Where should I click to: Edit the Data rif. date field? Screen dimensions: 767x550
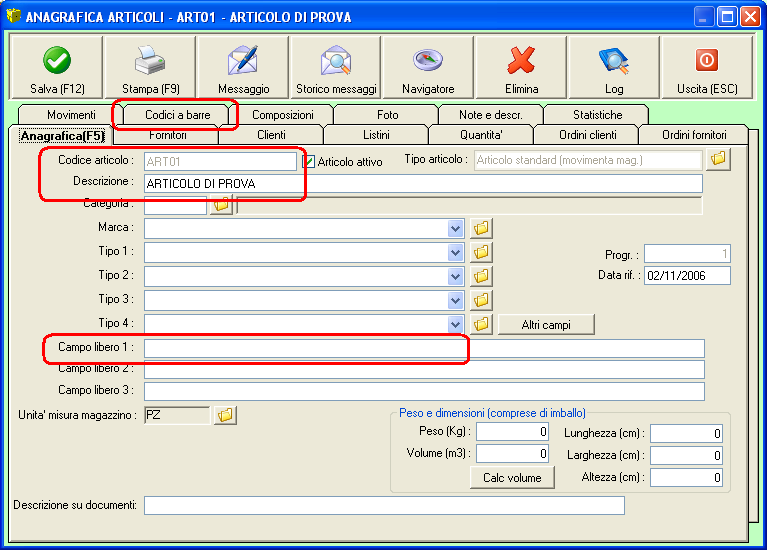click(x=687, y=275)
